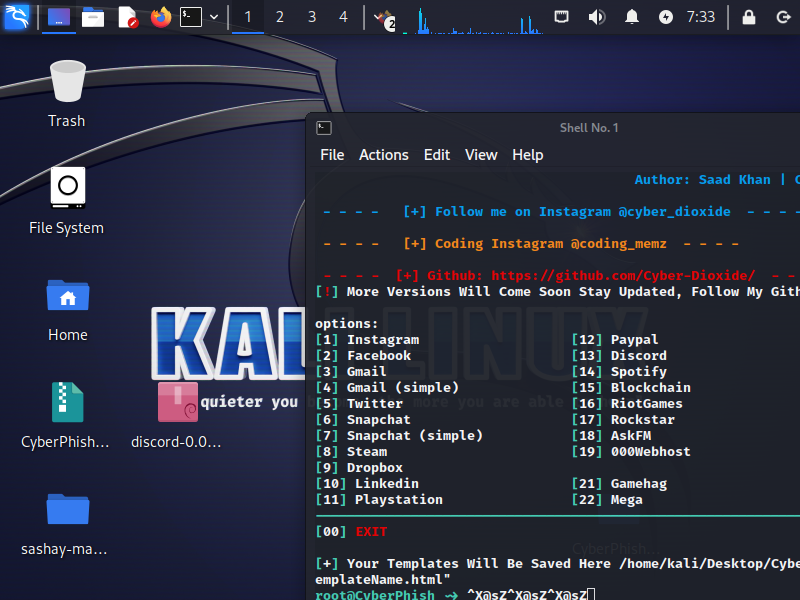Open the notifications bell
The image size is (800, 600).
coord(632,17)
